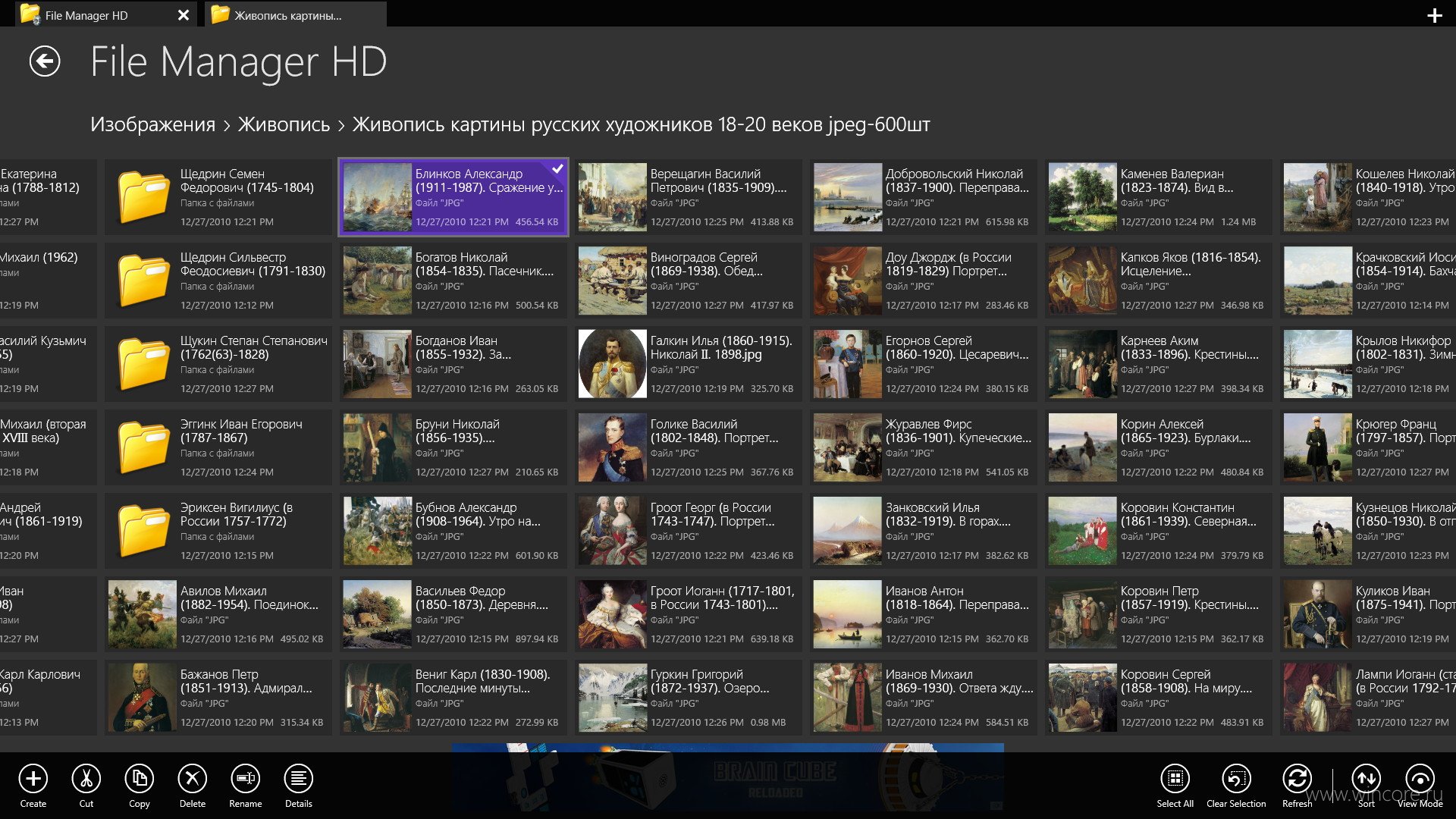1456x819 pixels.
Task: Select Иванов Антон Переправа image
Action: click(924, 614)
